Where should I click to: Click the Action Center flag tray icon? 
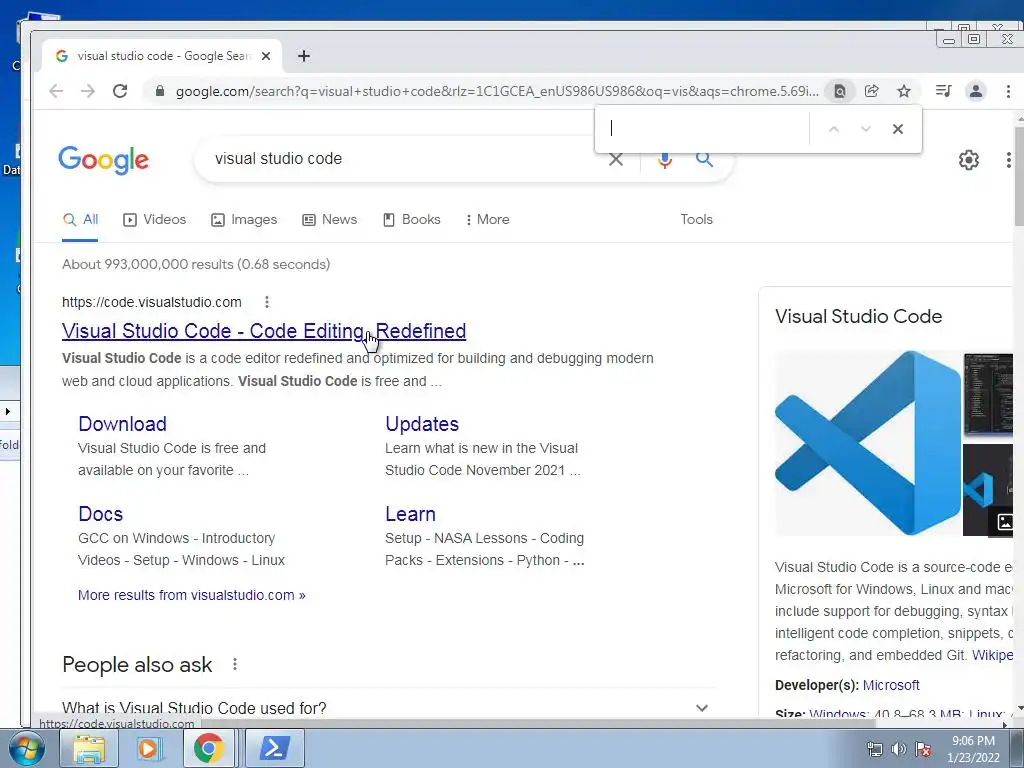pyautogui.click(x=923, y=749)
